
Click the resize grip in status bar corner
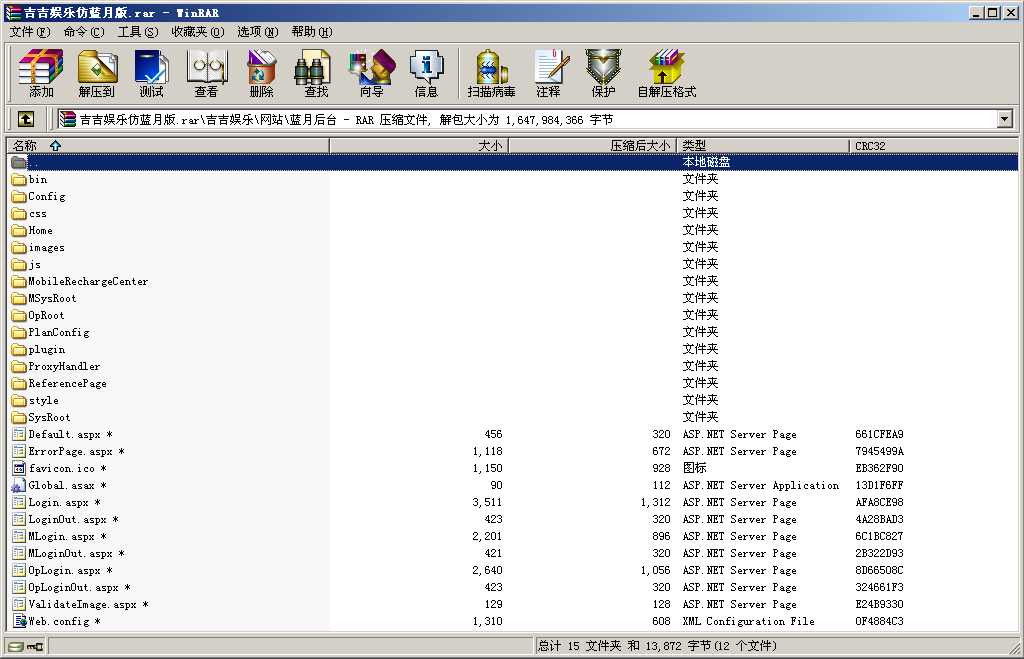[x=1015, y=649]
